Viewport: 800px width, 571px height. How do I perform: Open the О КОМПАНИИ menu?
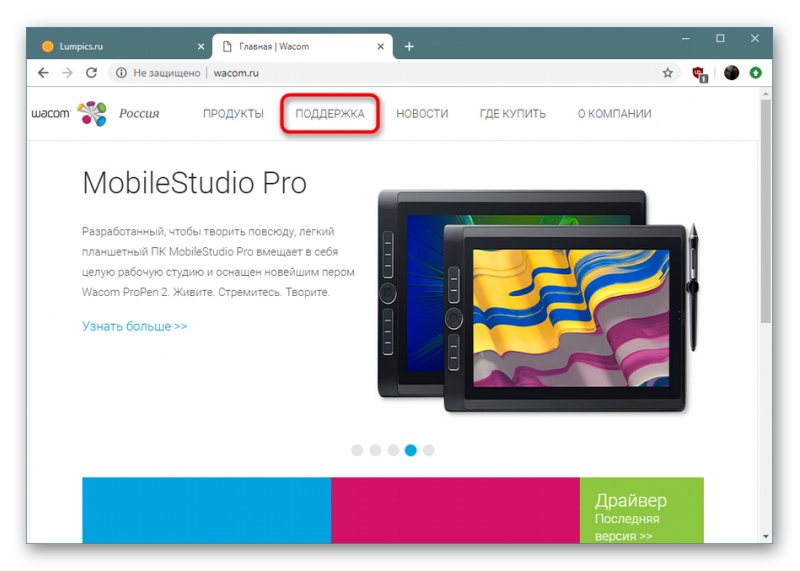click(x=614, y=114)
